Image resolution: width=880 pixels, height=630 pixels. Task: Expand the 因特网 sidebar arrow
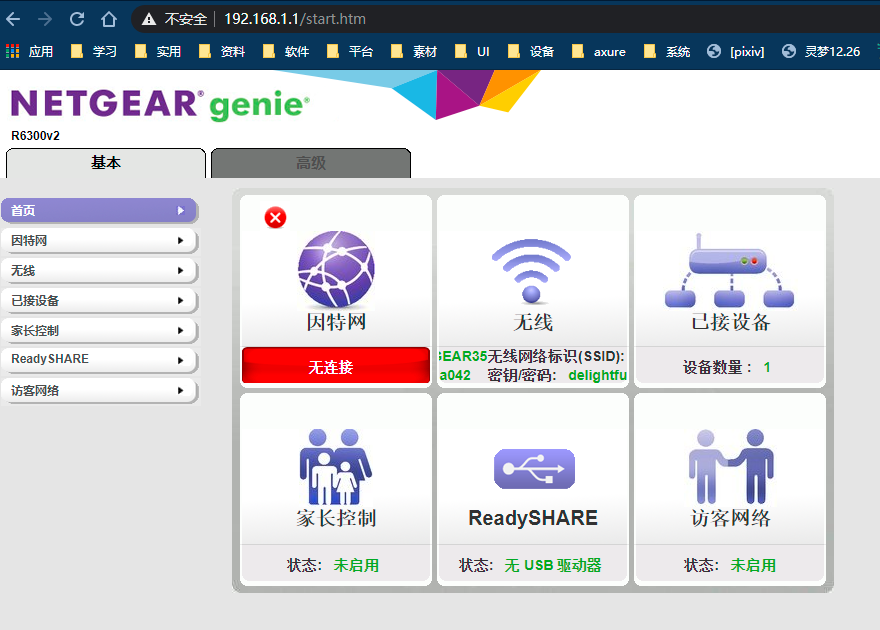tap(181, 241)
